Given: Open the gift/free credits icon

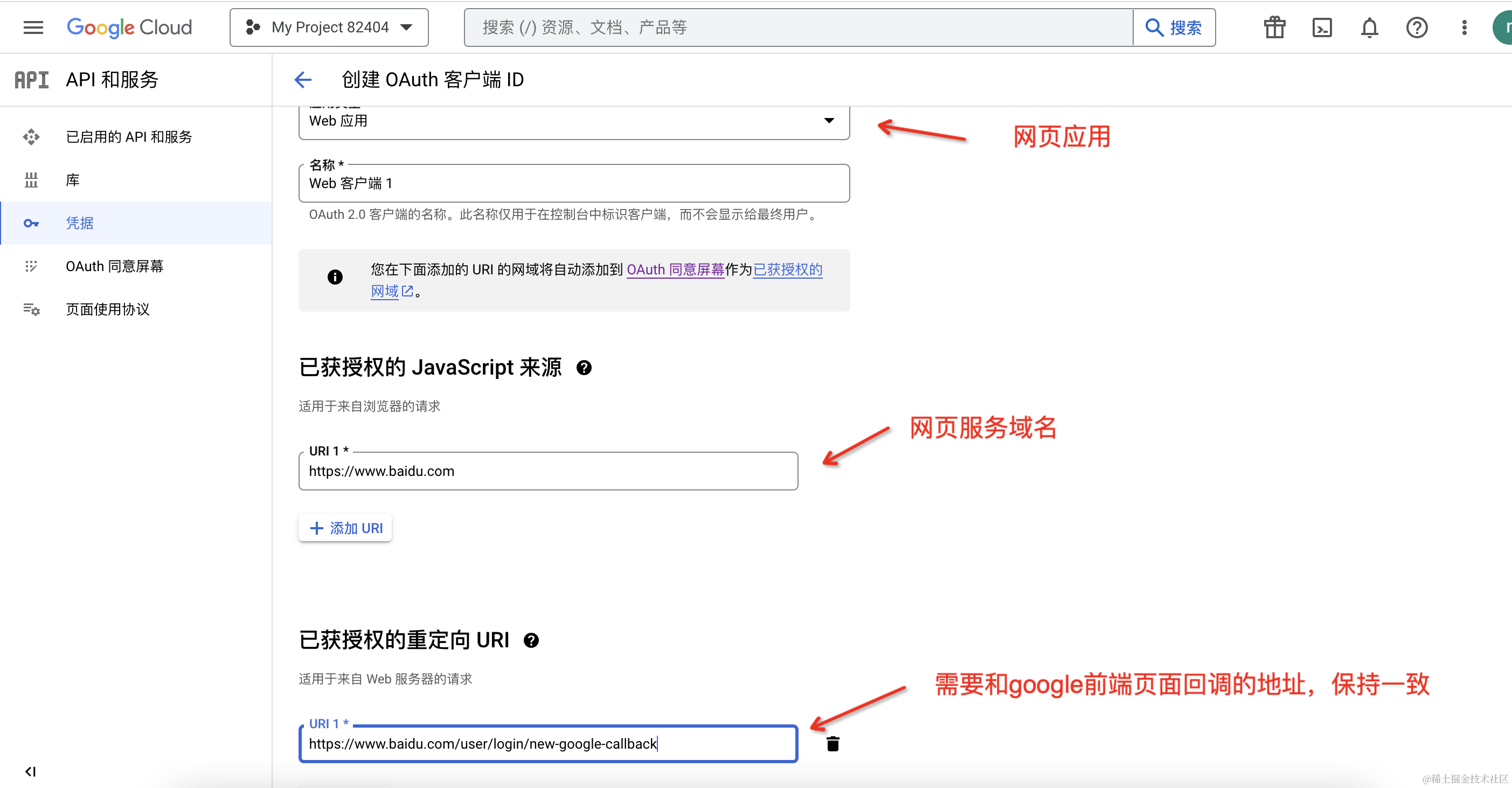Looking at the screenshot, I should [x=1274, y=27].
